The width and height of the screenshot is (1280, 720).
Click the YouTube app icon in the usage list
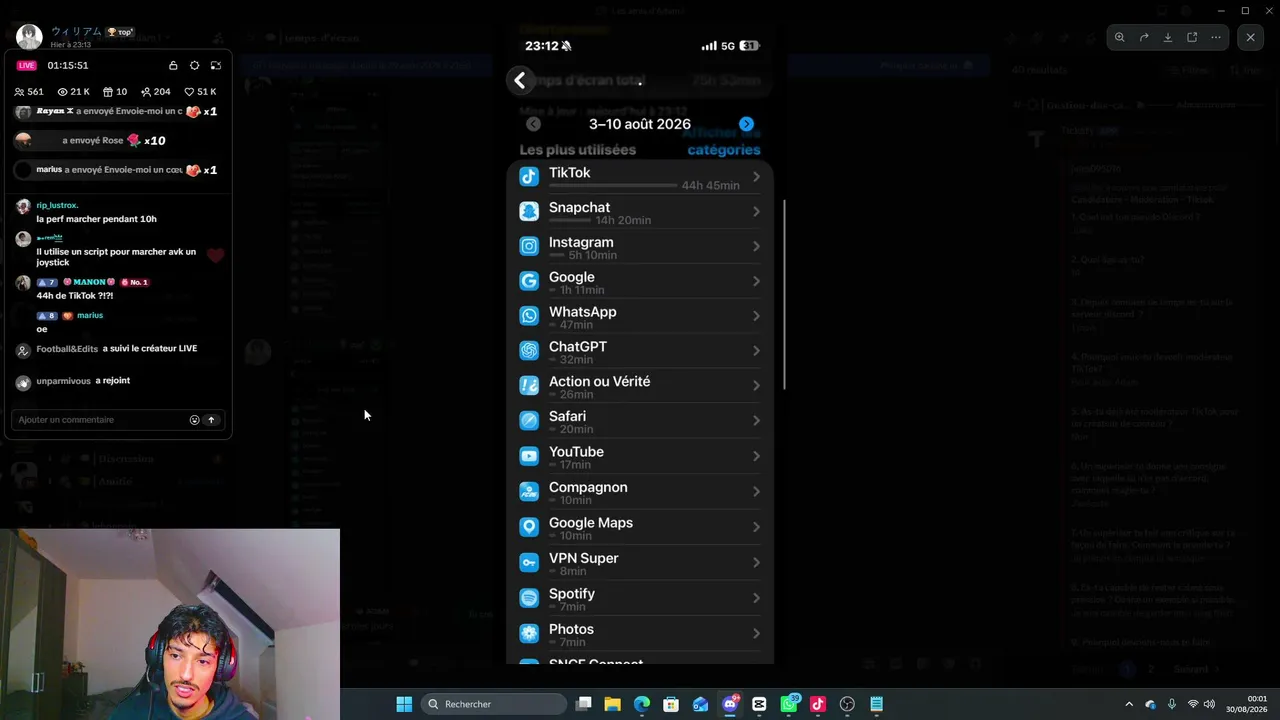click(x=529, y=456)
